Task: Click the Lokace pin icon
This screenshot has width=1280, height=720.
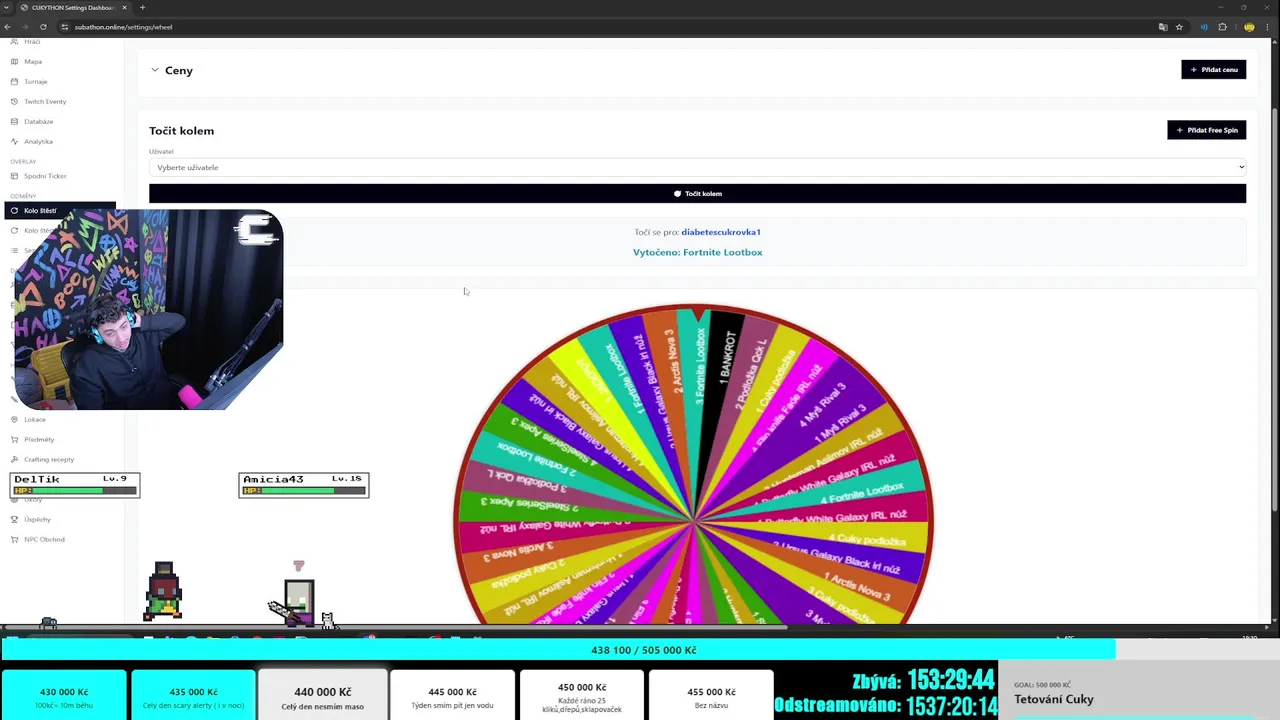Action: [14, 419]
